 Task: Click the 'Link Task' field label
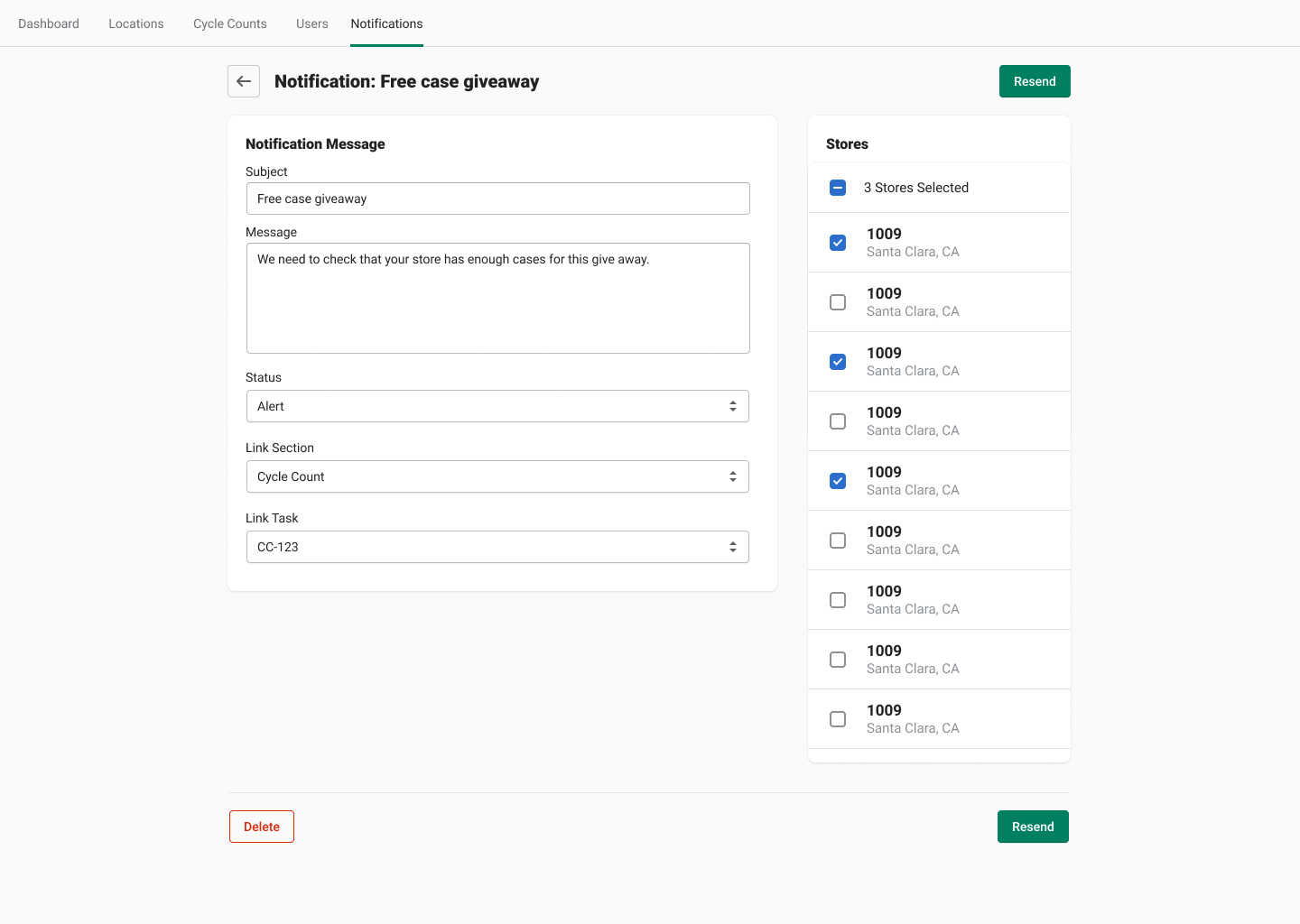pos(272,518)
